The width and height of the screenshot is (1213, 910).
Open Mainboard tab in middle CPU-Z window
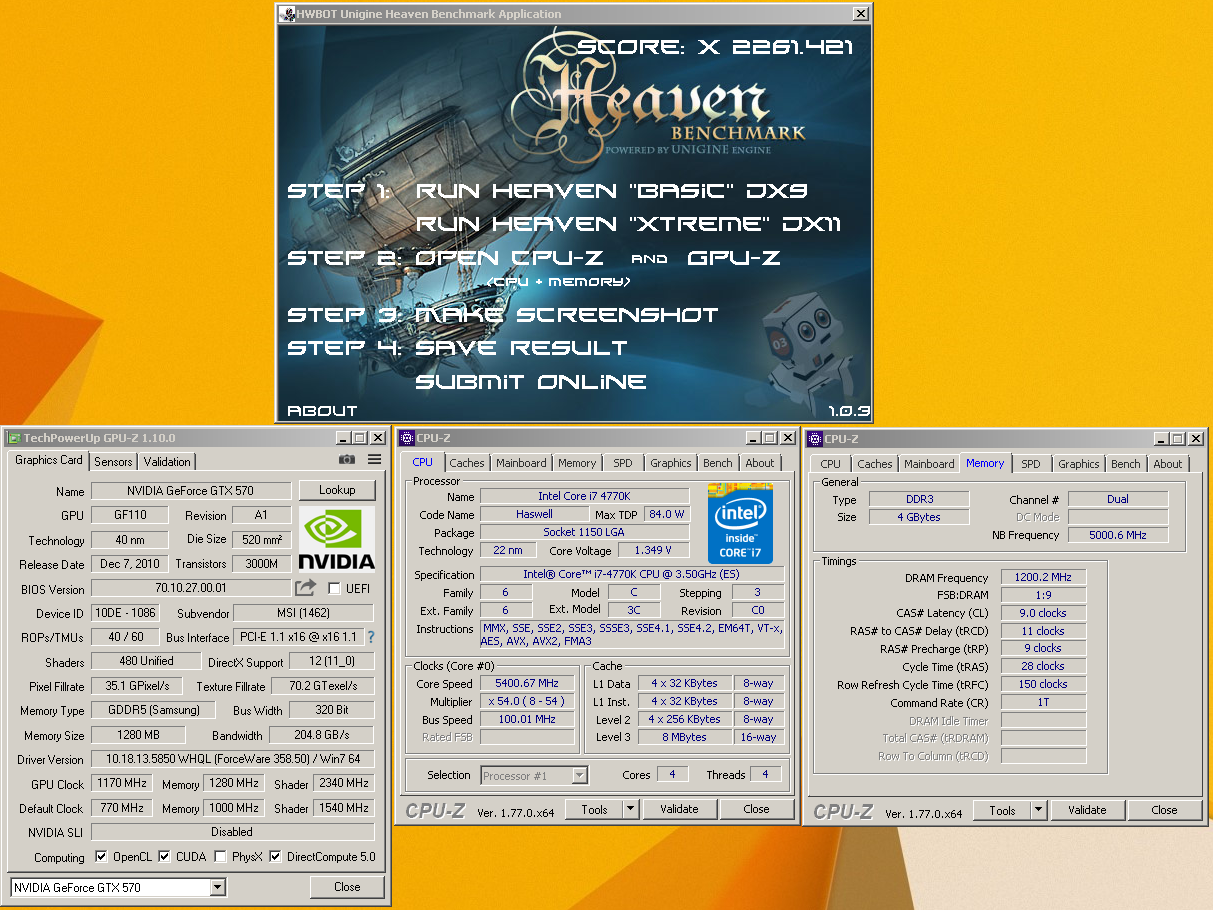pyautogui.click(x=521, y=463)
